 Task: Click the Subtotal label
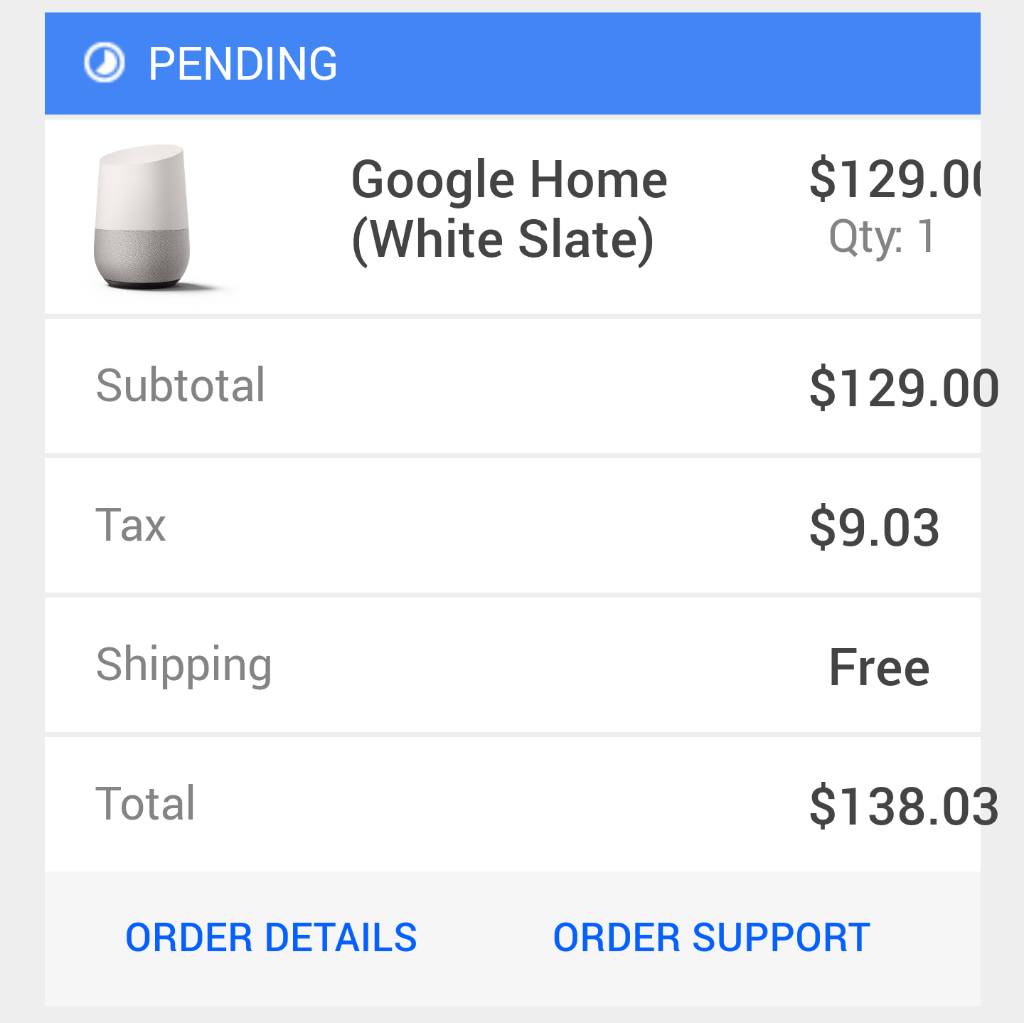[180, 385]
